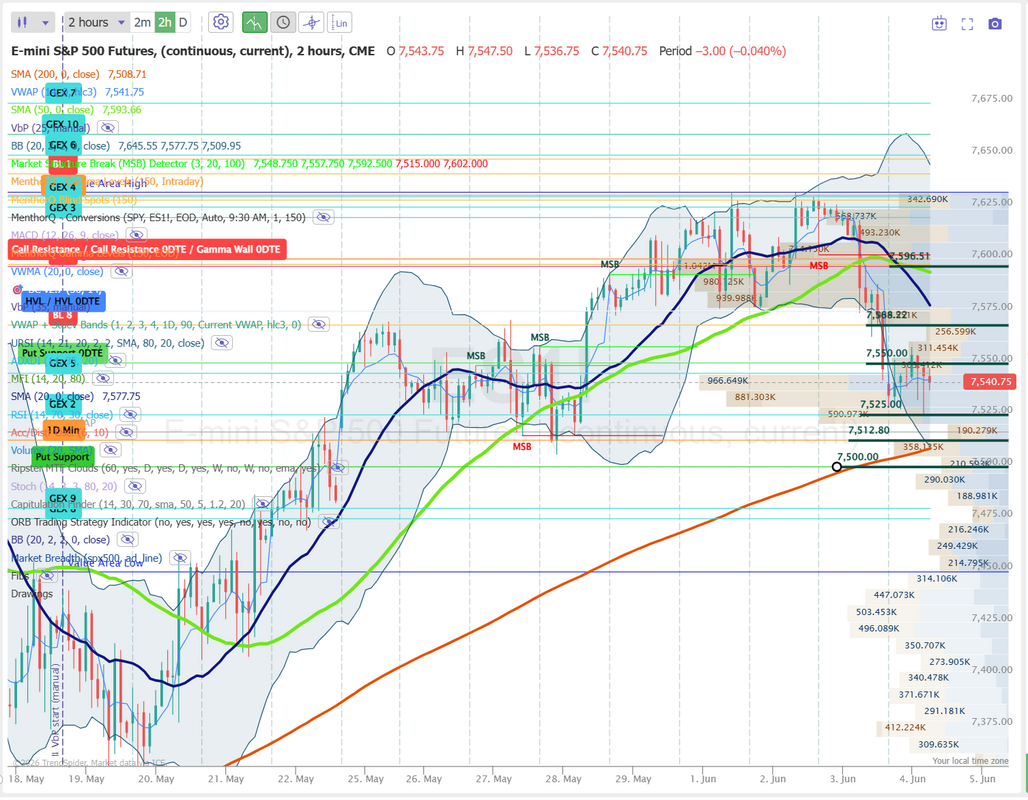Click the Call Resistance / Gamma Wall 0DTE label

(x=147, y=249)
